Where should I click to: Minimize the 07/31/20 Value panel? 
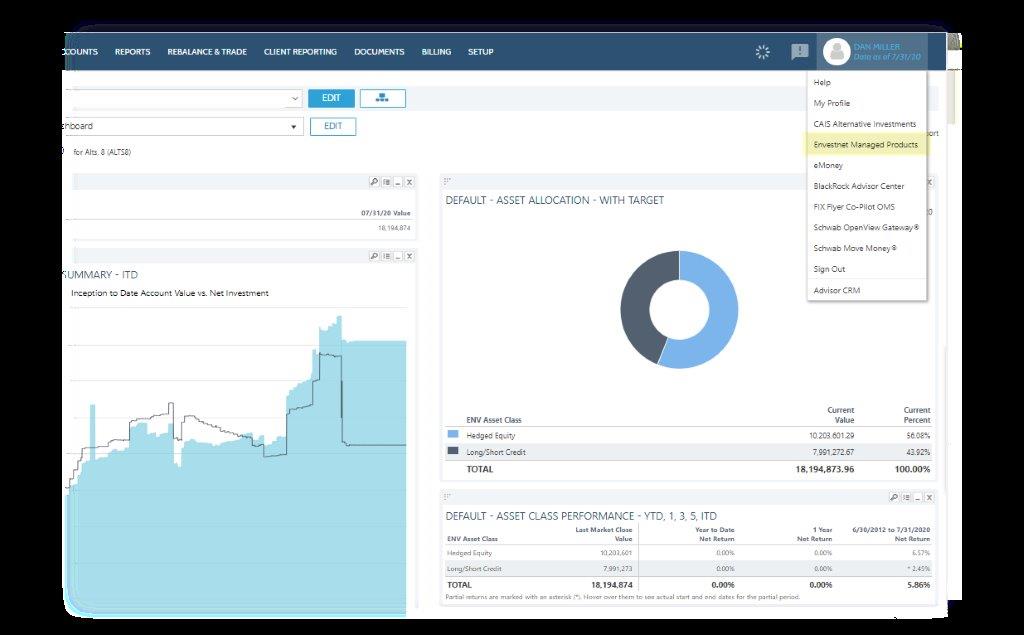point(398,182)
